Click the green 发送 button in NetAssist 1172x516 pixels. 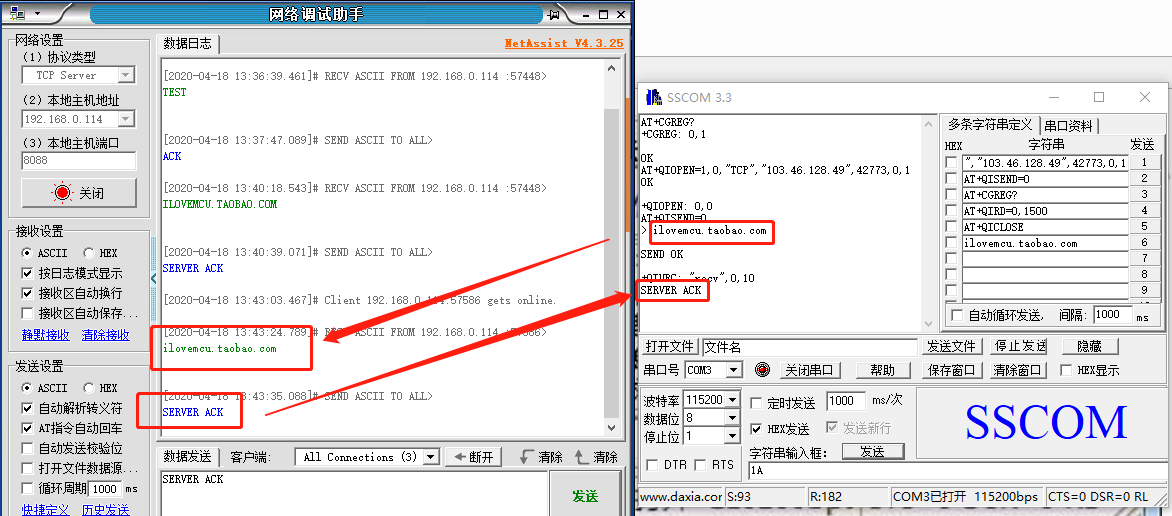pyautogui.click(x=585, y=496)
